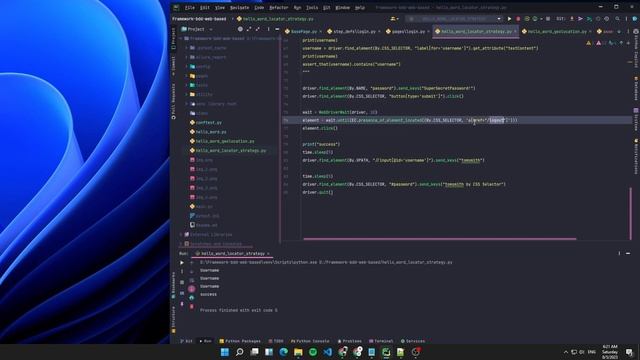This screenshot has width=640, height=360.
Task: Expand the allure_report folder
Action: tap(187, 57)
